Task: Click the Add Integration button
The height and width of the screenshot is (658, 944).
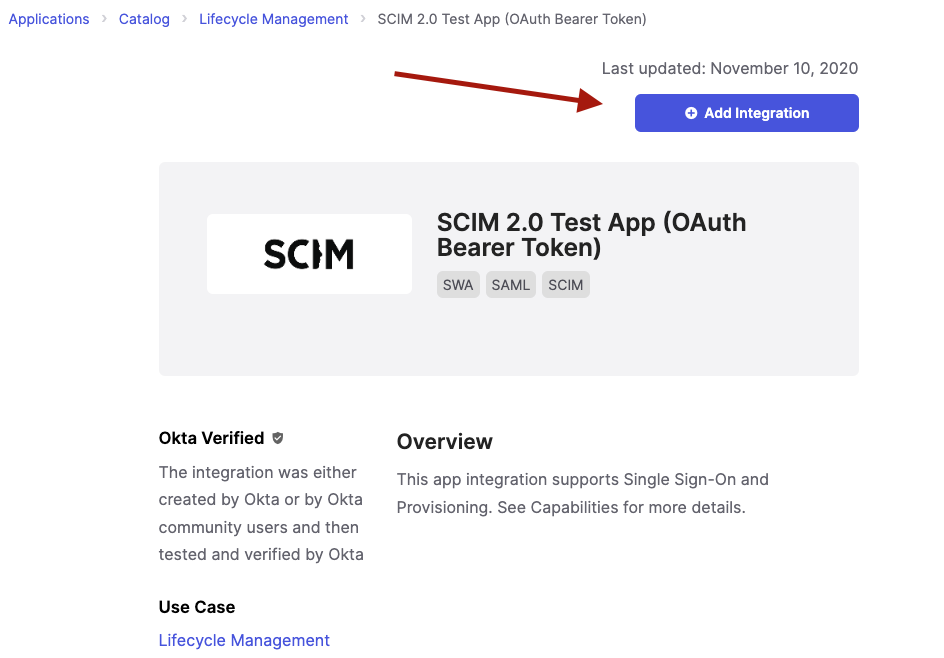Action: pos(746,113)
